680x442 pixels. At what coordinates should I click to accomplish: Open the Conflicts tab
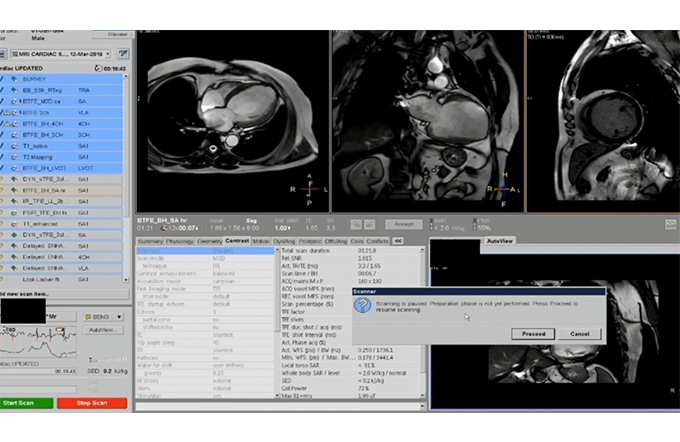(x=377, y=241)
